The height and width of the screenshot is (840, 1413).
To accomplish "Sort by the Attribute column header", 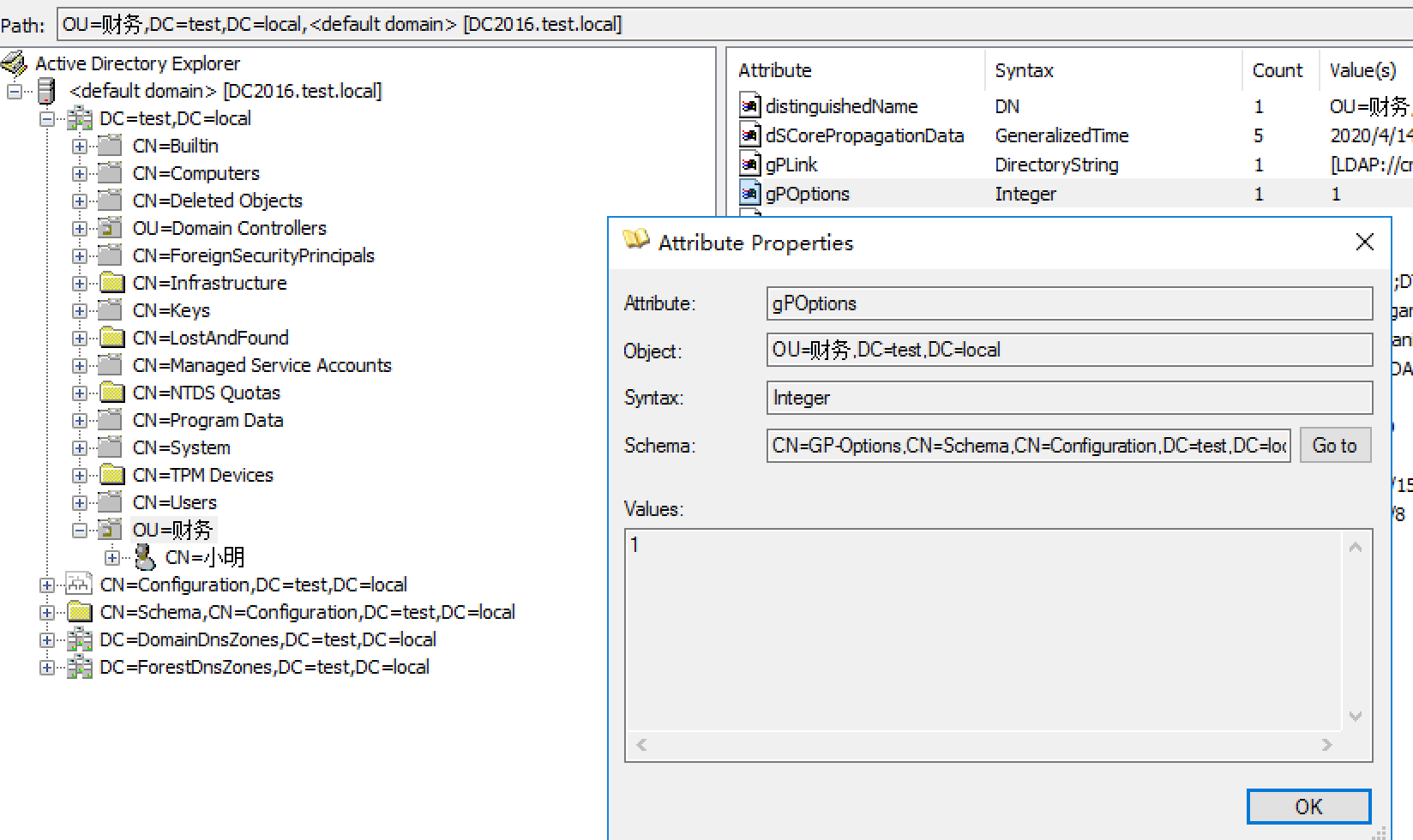I will pyautogui.click(x=774, y=70).
